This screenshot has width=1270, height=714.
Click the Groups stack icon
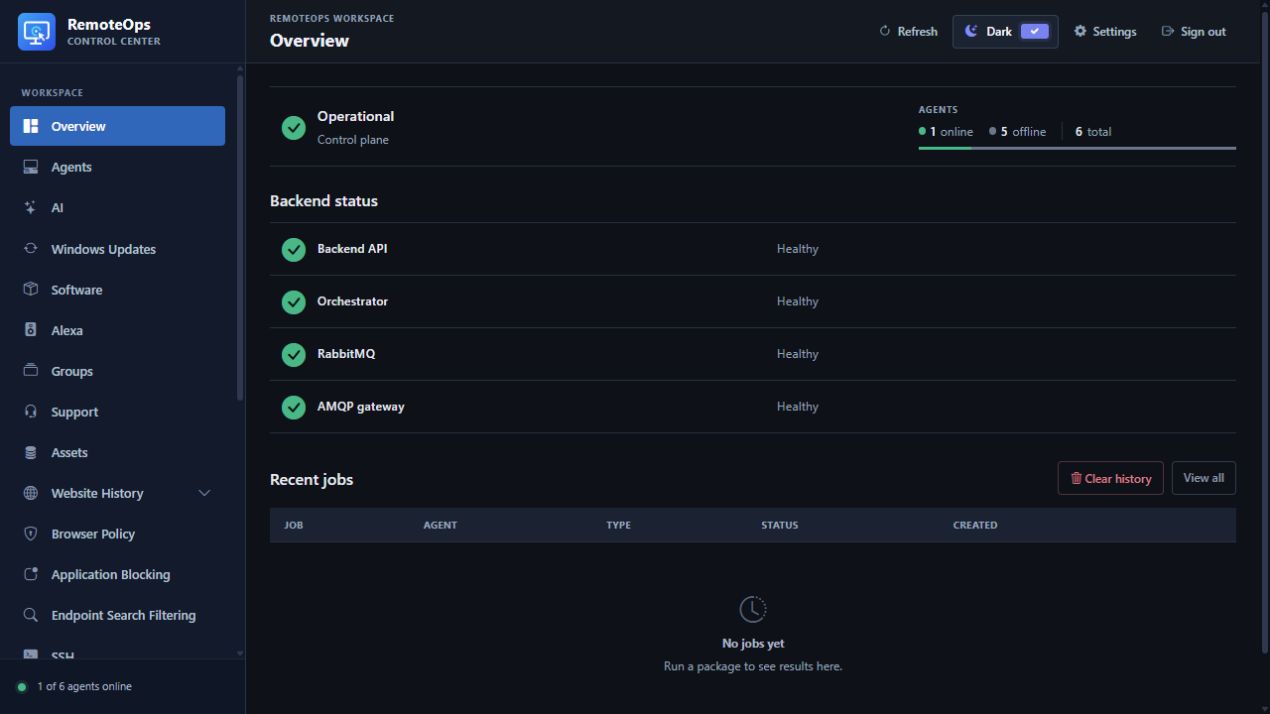click(x=31, y=371)
